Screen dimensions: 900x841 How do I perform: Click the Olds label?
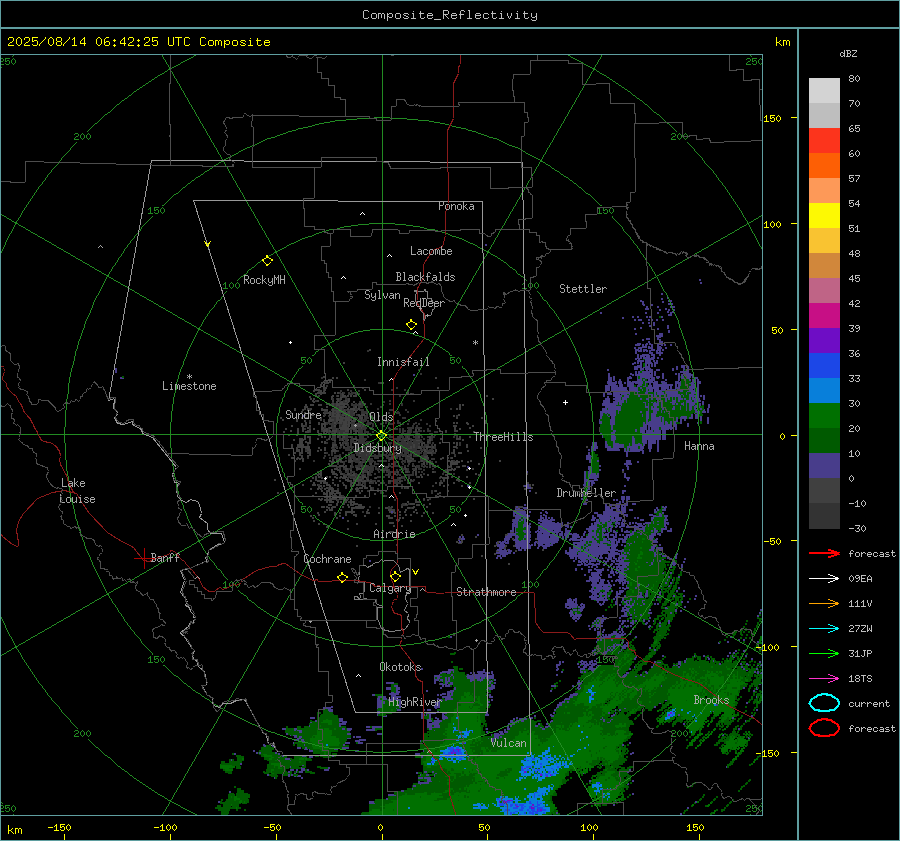pyautogui.click(x=381, y=417)
